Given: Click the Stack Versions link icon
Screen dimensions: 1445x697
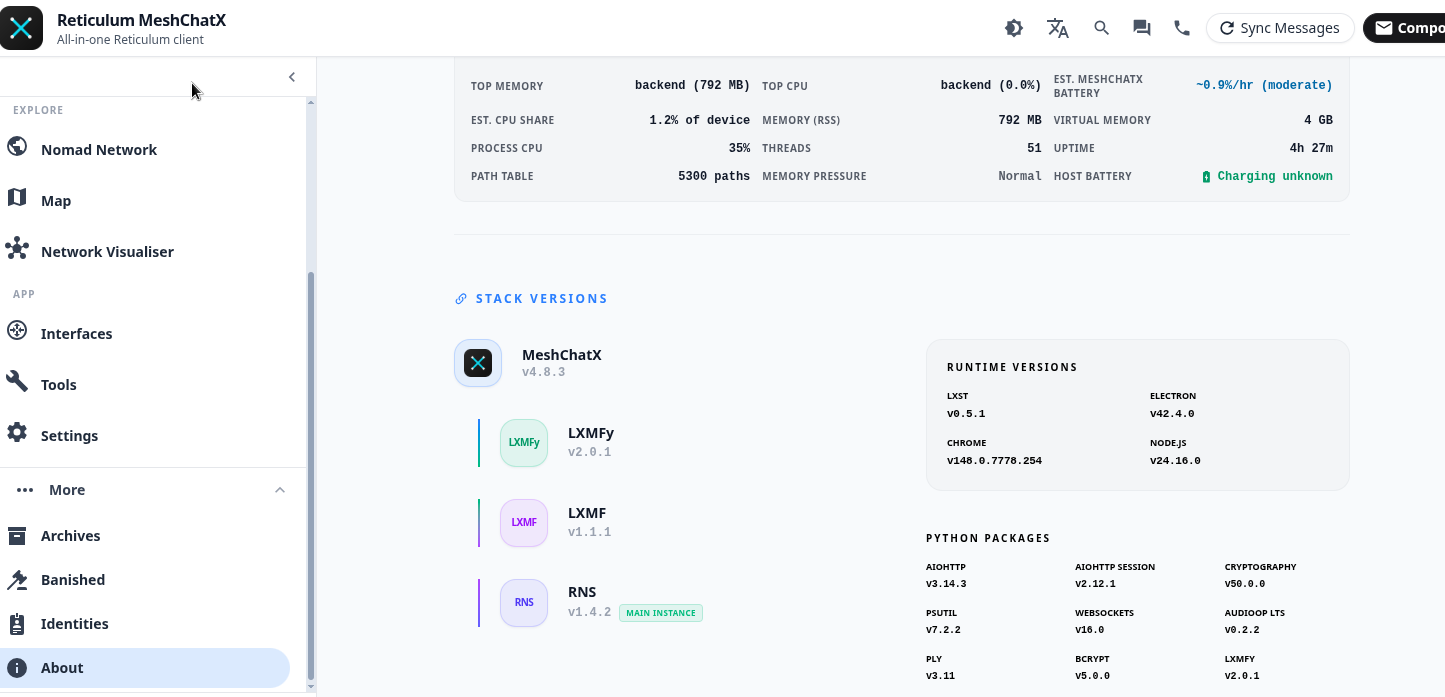Looking at the screenshot, I should (461, 298).
